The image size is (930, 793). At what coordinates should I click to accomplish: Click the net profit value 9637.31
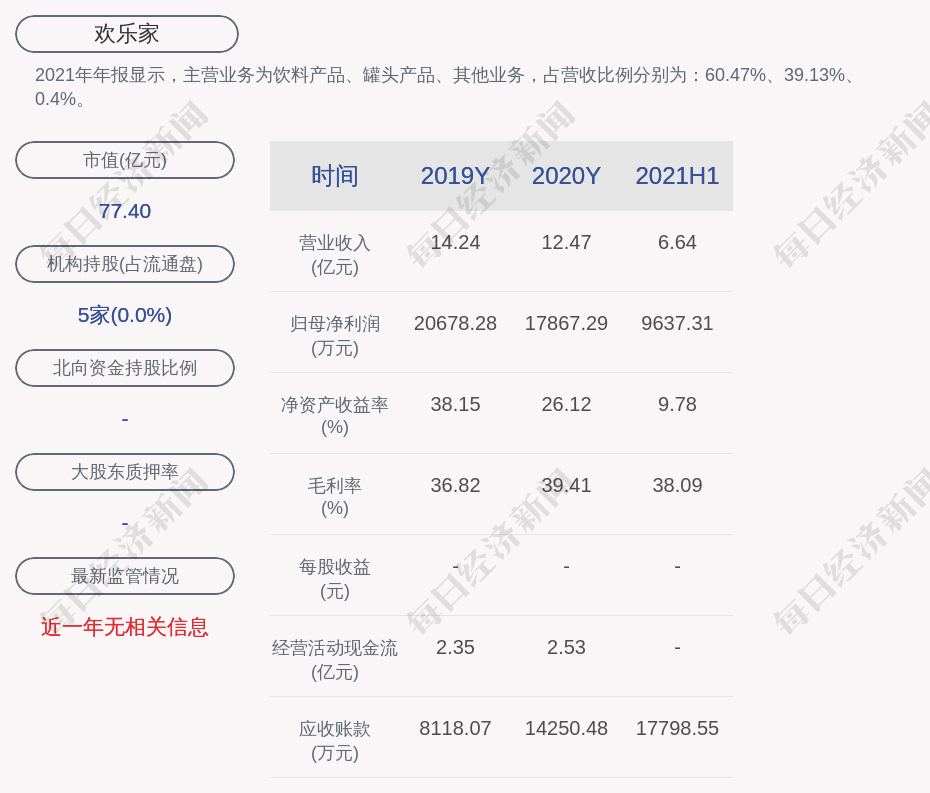677,323
